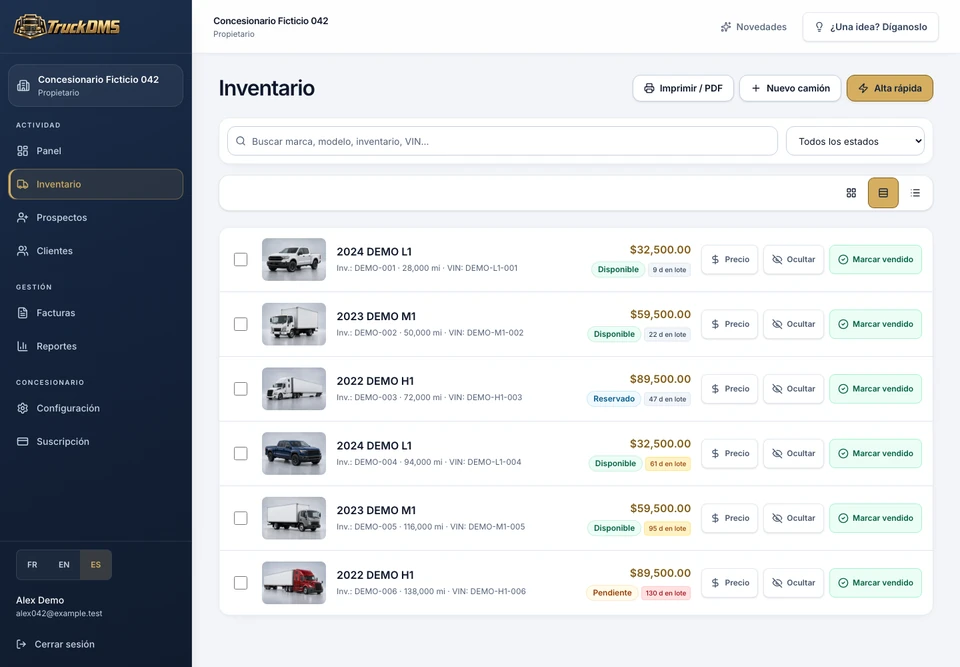The width and height of the screenshot is (960, 667).
Task: Check the box for DEMO-001 truck
Action: coord(241,260)
